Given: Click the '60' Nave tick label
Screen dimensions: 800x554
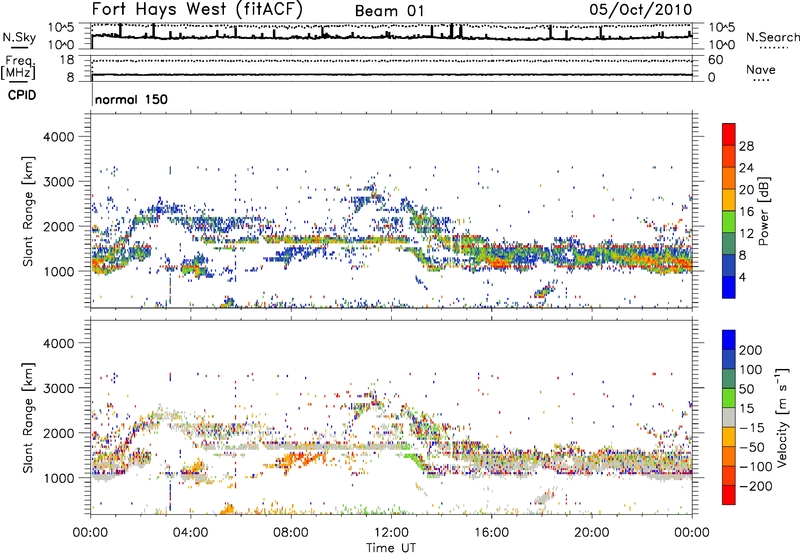Looking at the screenshot, I should point(715,60).
